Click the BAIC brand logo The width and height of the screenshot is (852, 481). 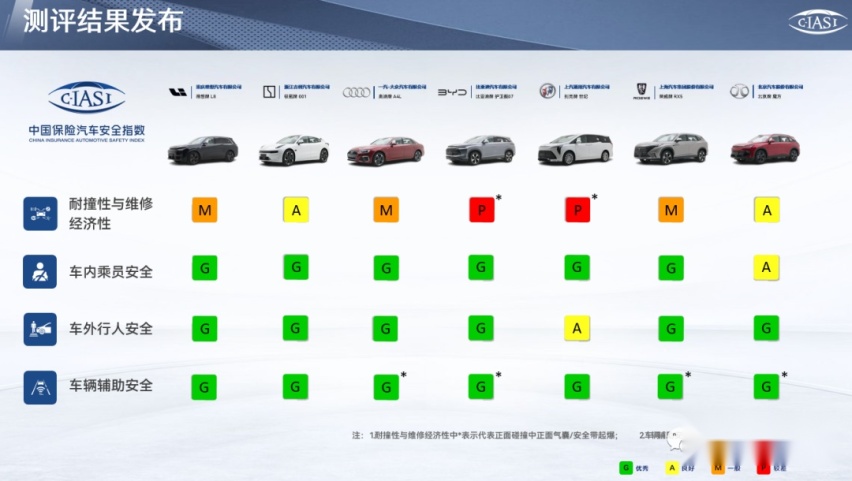point(739,91)
